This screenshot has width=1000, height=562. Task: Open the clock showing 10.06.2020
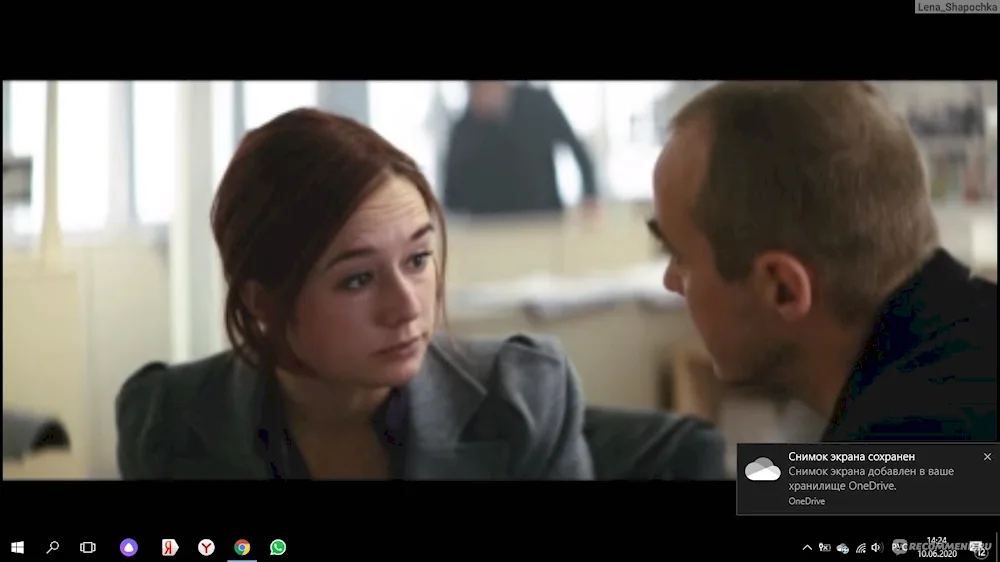point(938,547)
